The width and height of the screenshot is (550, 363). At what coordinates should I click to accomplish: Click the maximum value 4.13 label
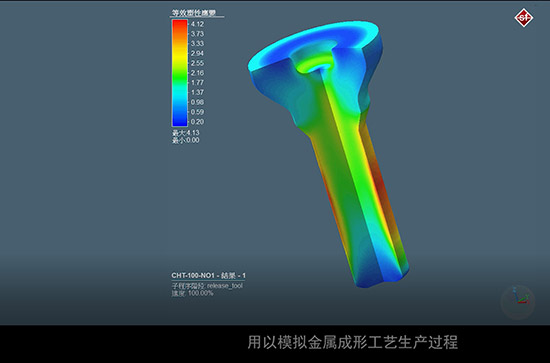[186, 133]
